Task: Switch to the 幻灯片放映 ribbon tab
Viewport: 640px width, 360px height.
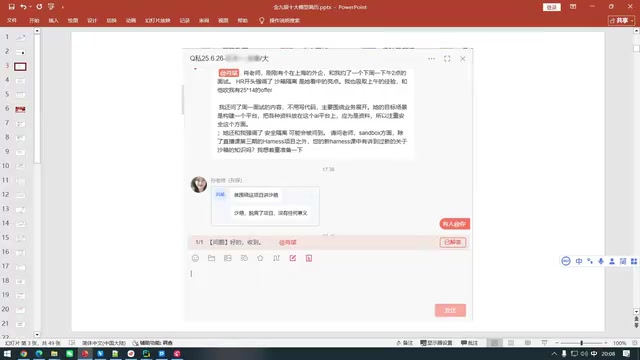Action: tap(158, 20)
